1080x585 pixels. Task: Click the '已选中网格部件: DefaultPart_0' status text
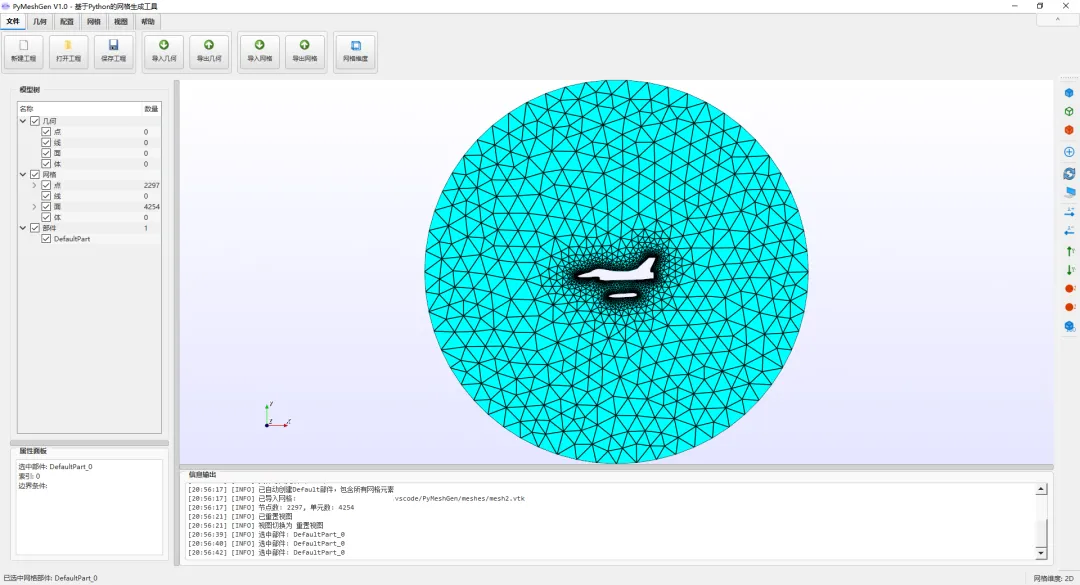tap(50, 578)
